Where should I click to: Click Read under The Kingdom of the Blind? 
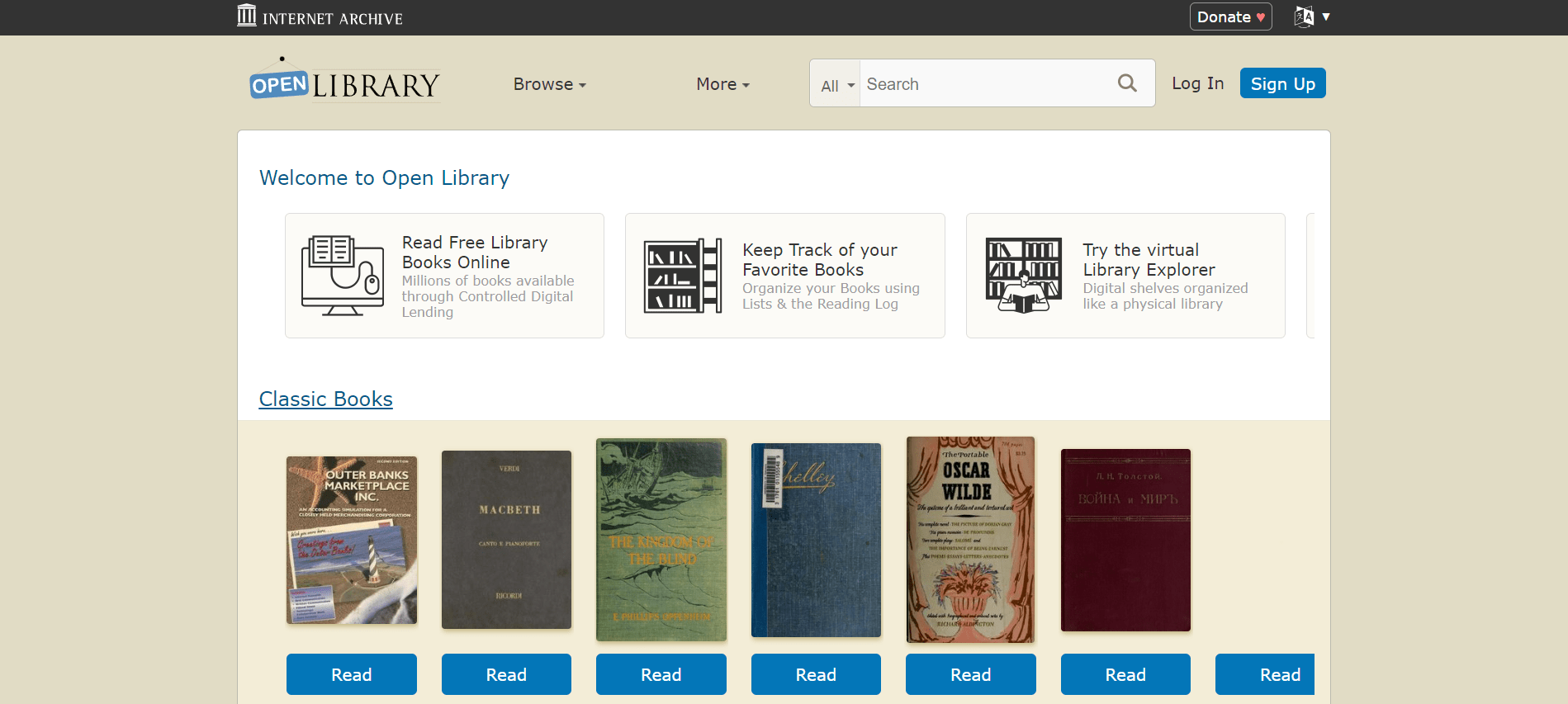661,674
